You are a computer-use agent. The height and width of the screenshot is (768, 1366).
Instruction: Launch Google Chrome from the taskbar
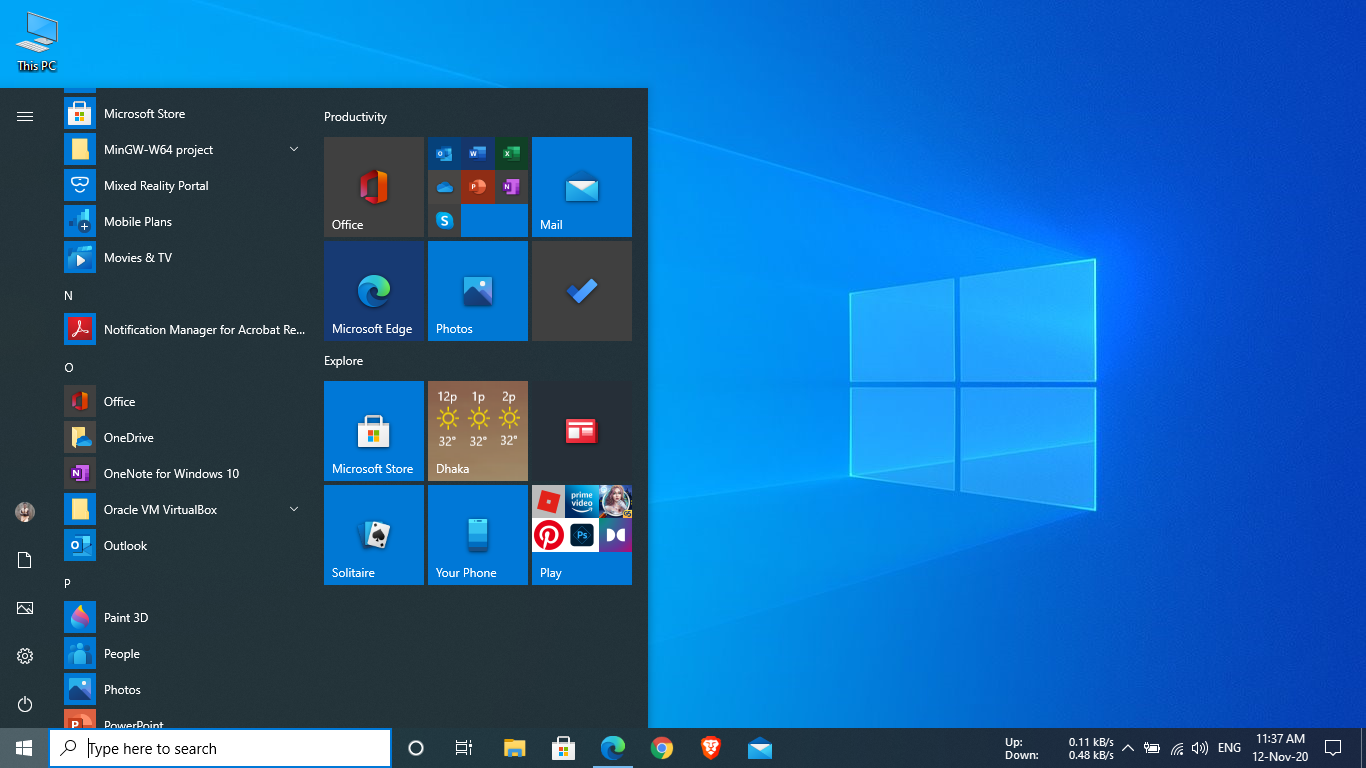tap(661, 748)
